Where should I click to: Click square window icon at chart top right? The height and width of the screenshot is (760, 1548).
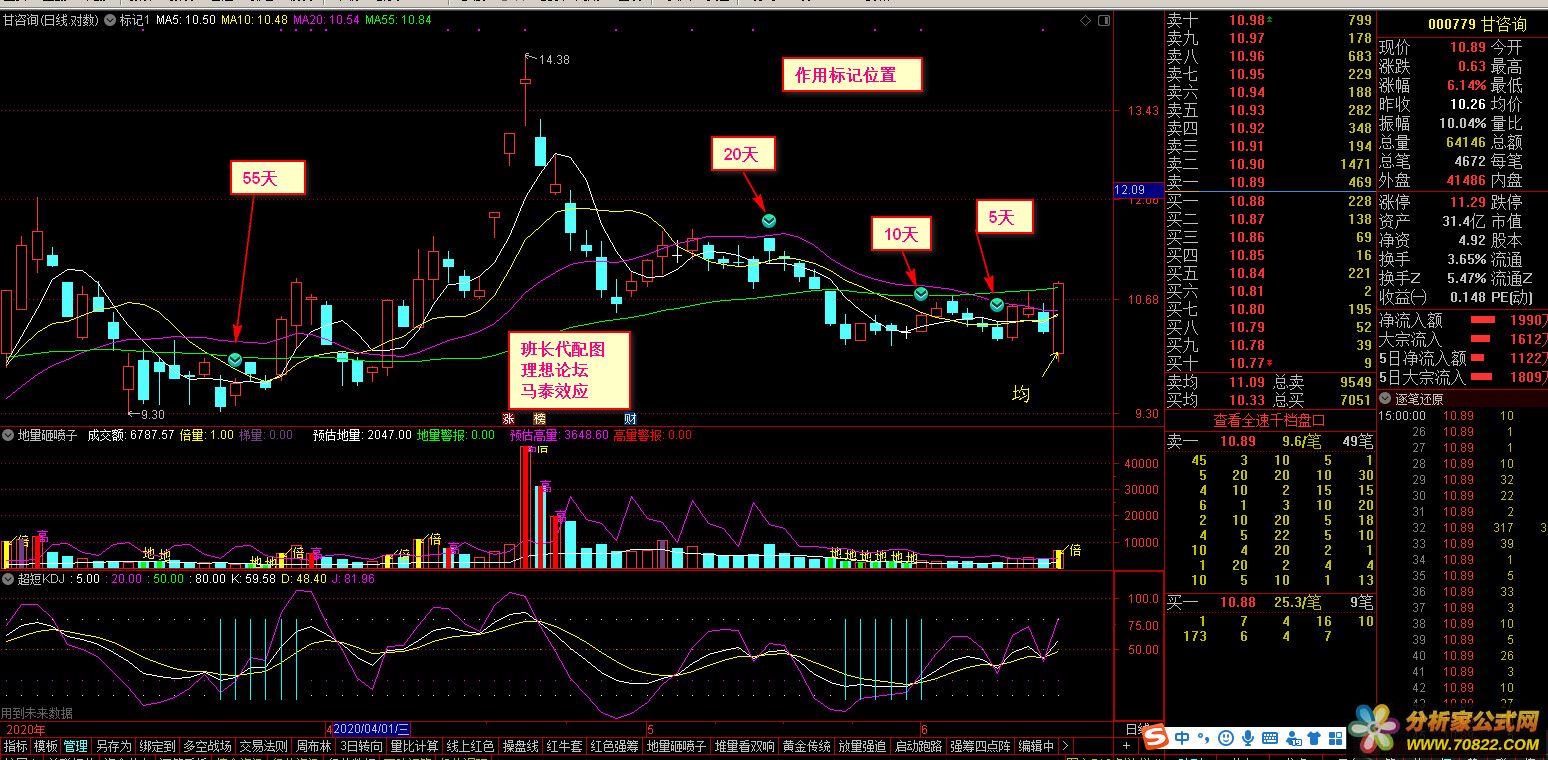pyautogui.click(x=1104, y=20)
